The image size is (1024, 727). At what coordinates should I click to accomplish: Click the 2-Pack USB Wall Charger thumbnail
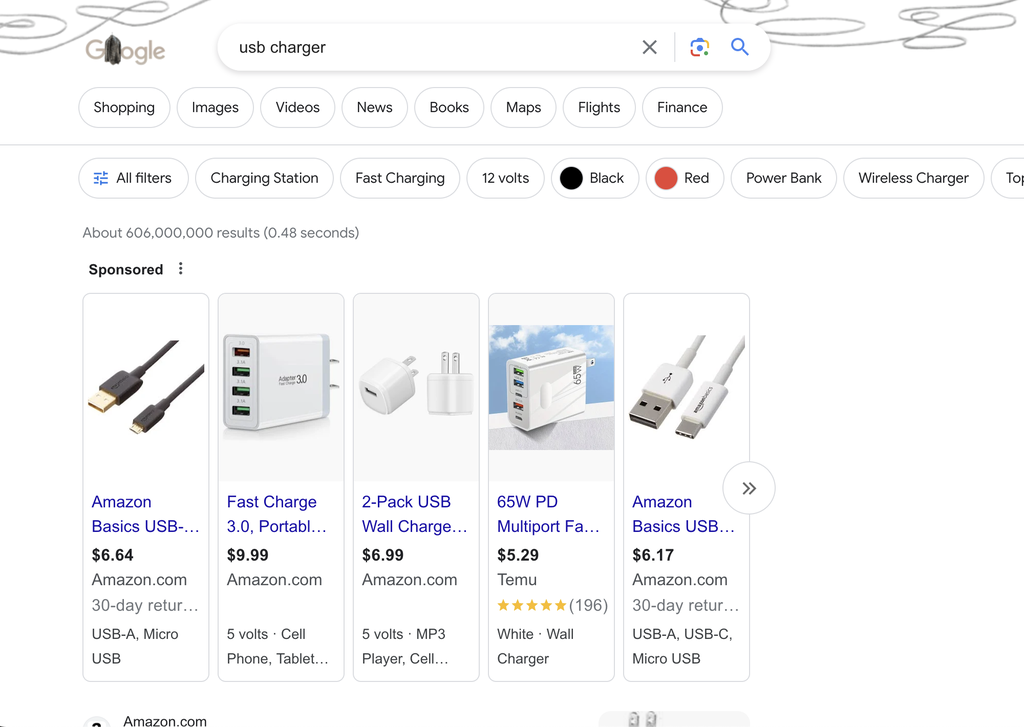(x=416, y=388)
